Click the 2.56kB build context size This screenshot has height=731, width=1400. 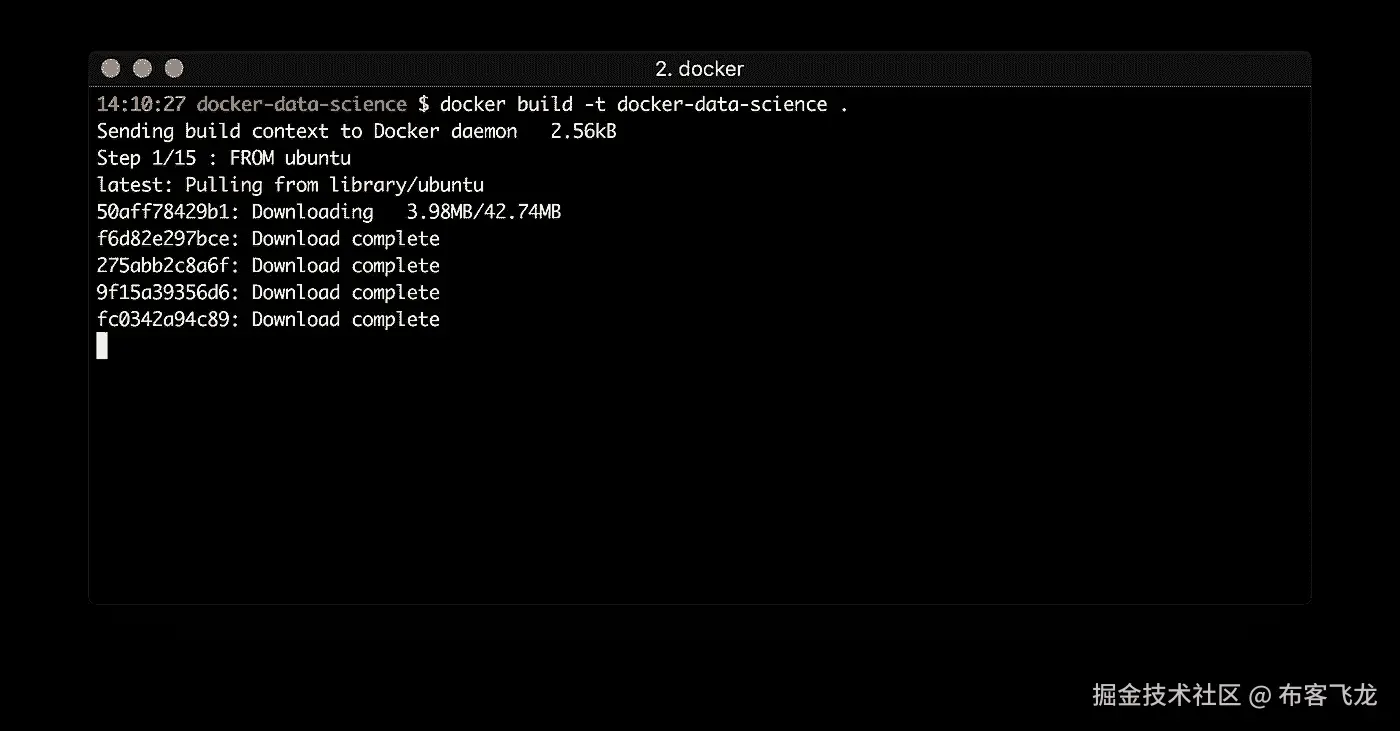click(583, 131)
